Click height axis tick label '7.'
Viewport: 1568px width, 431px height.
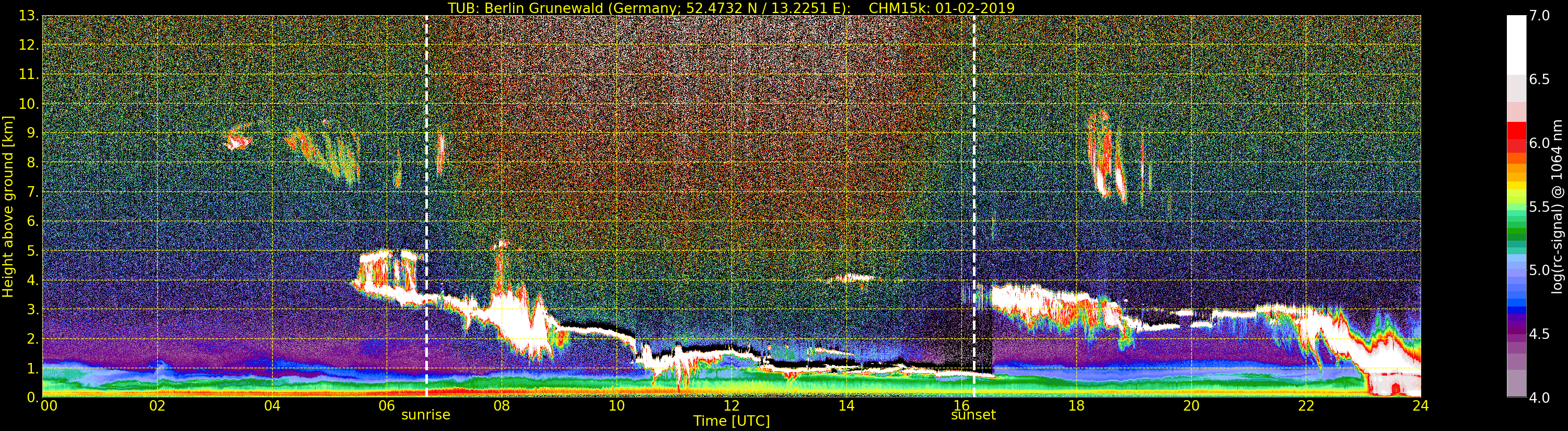click(33, 192)
